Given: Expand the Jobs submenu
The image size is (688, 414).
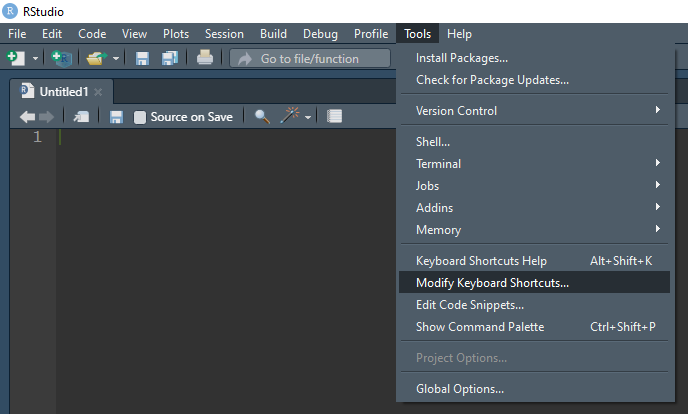Looking at the screenshot, I should coord(534,186).
